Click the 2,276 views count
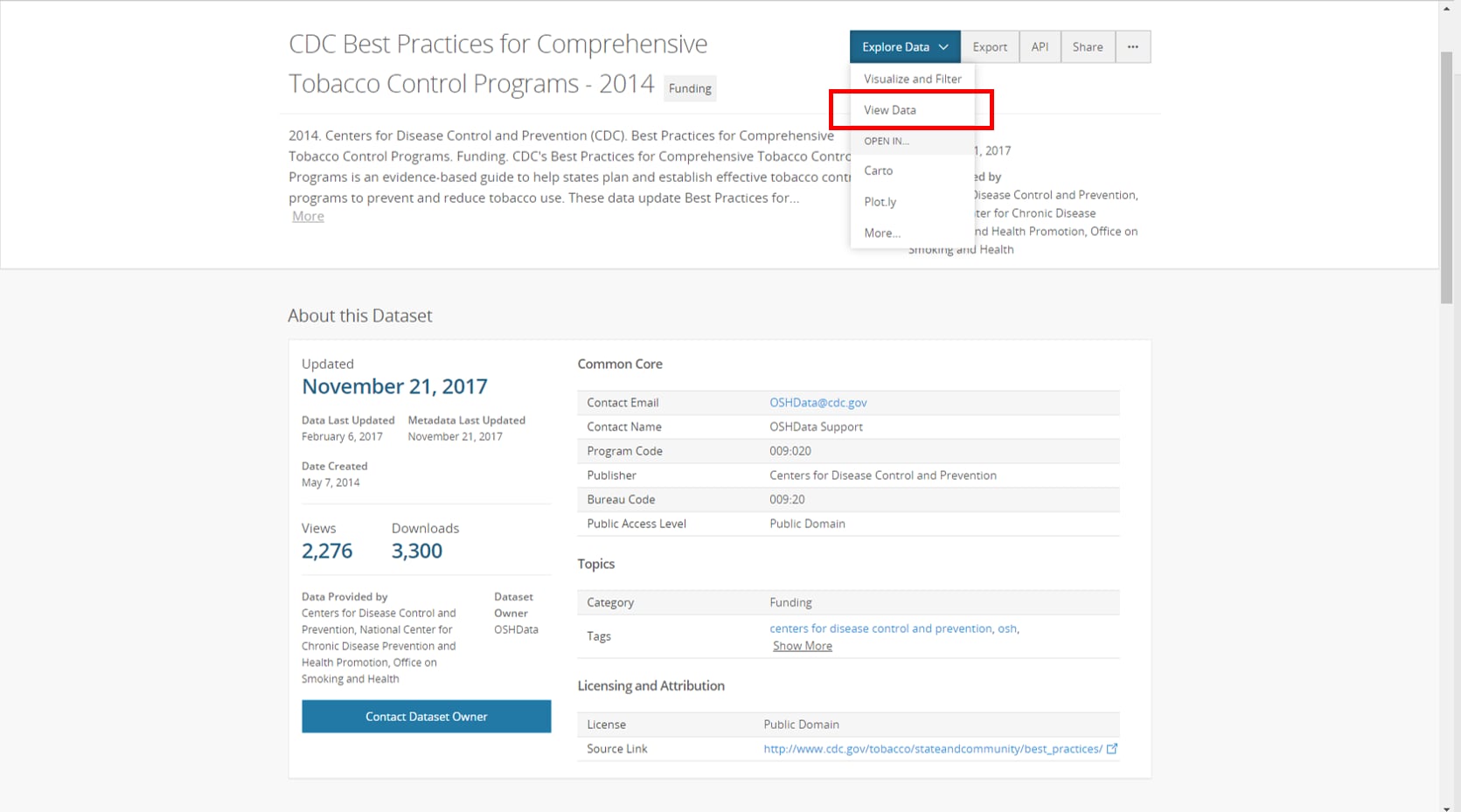Image resolution: width=1461 pixels, height=812 pixels. pos(327,551)
